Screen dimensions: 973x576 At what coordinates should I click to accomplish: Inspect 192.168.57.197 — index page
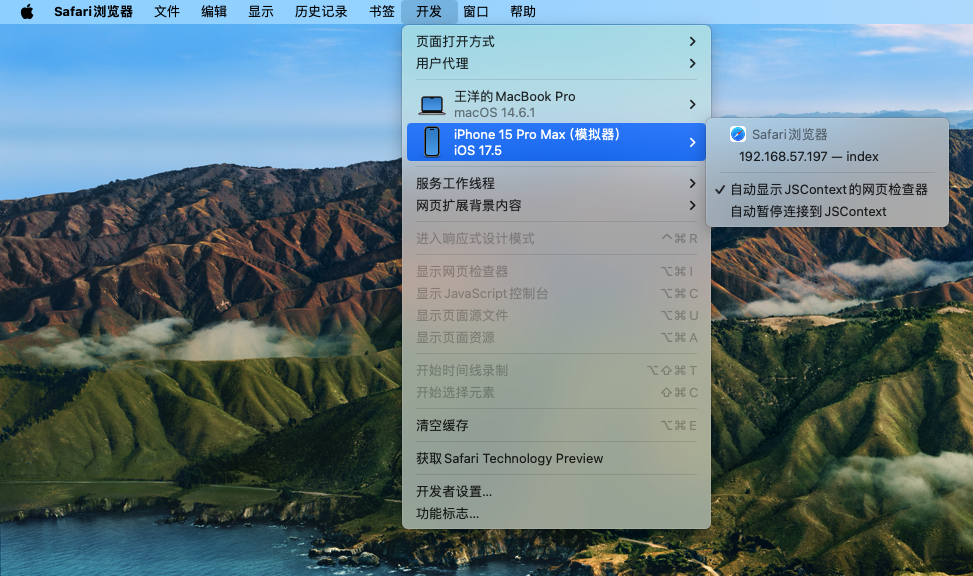coord(827,156)
